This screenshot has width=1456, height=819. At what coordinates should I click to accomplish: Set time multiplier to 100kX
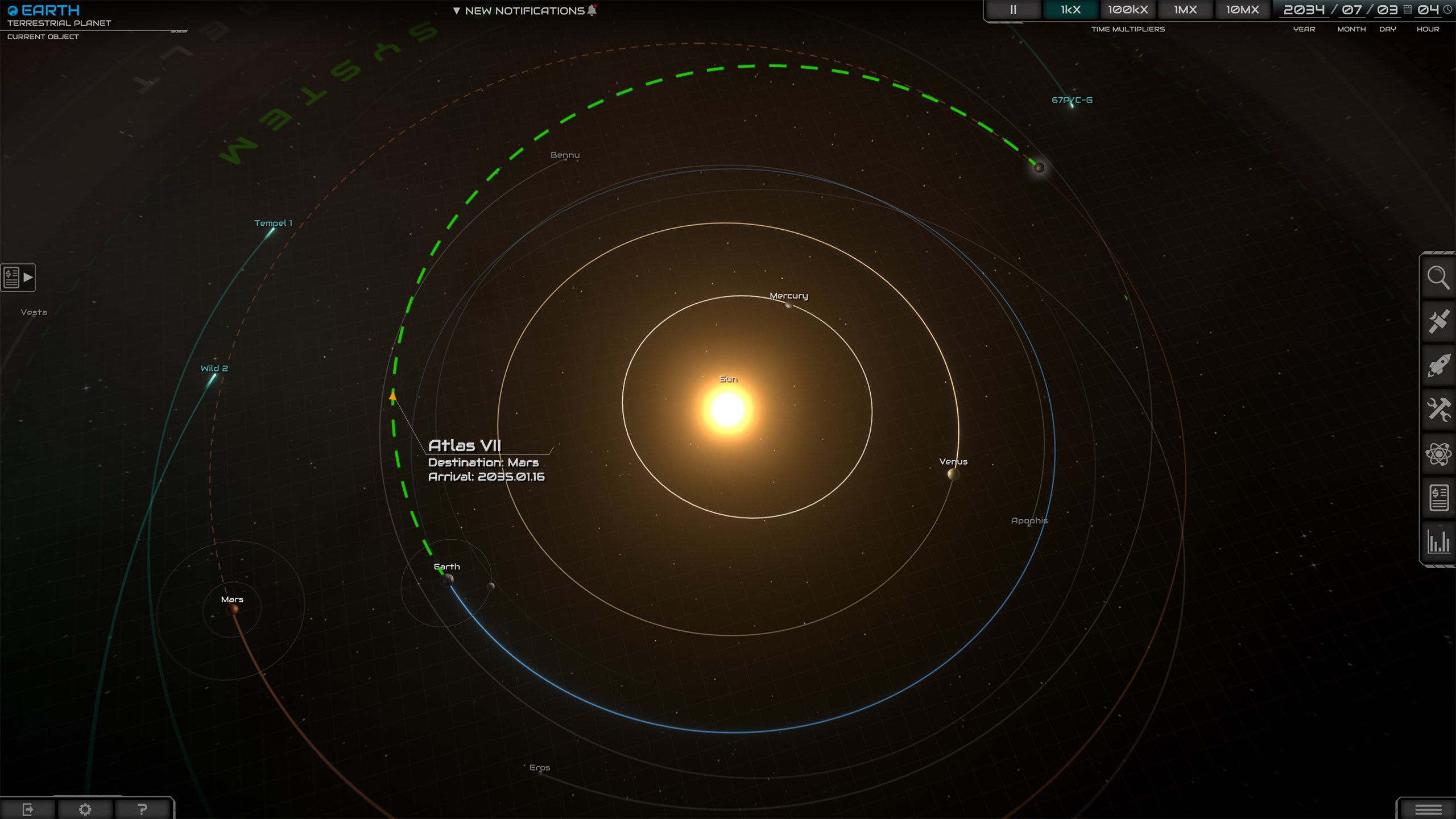point(1128,10)
